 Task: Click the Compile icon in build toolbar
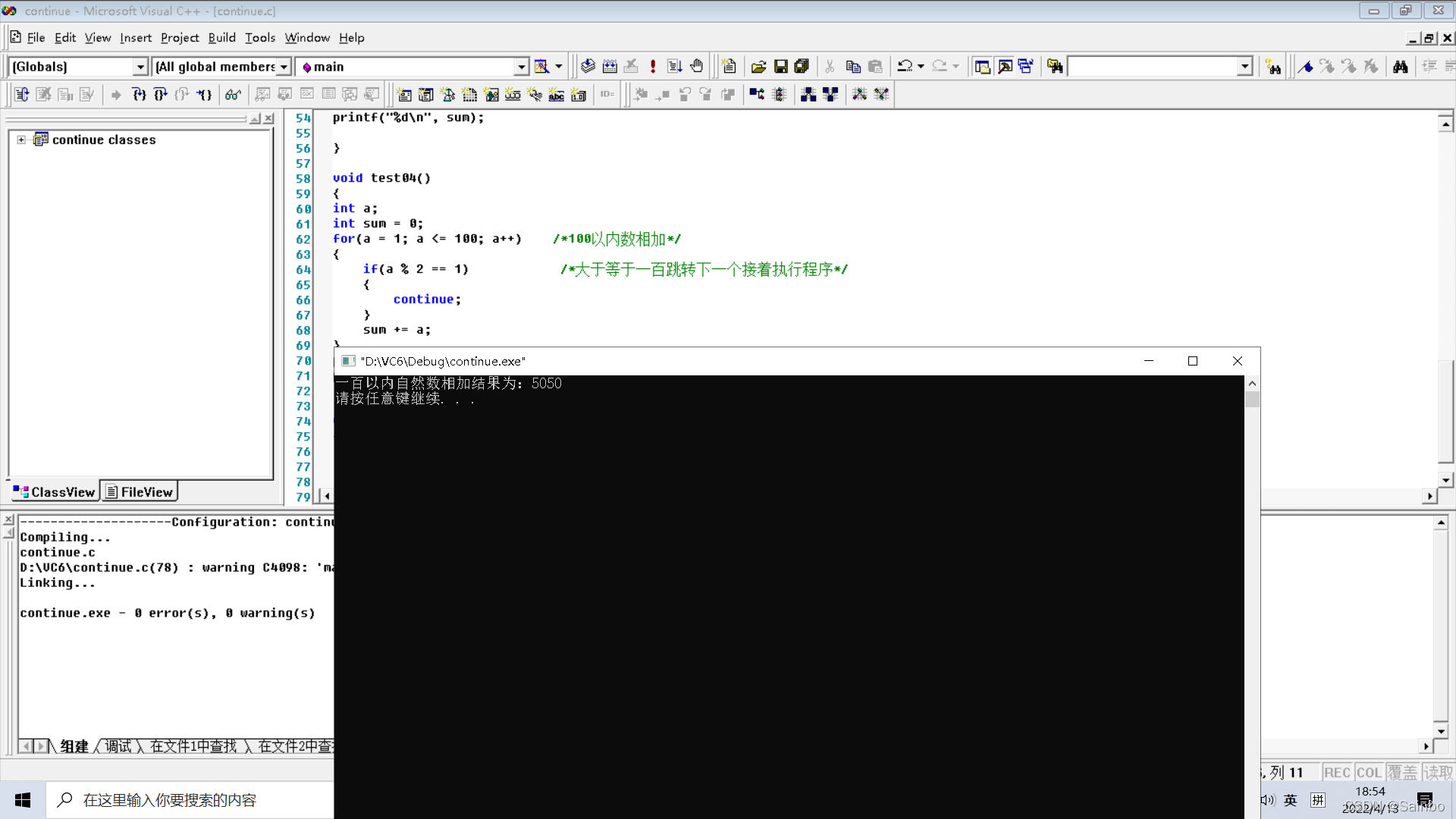point(588,67)
